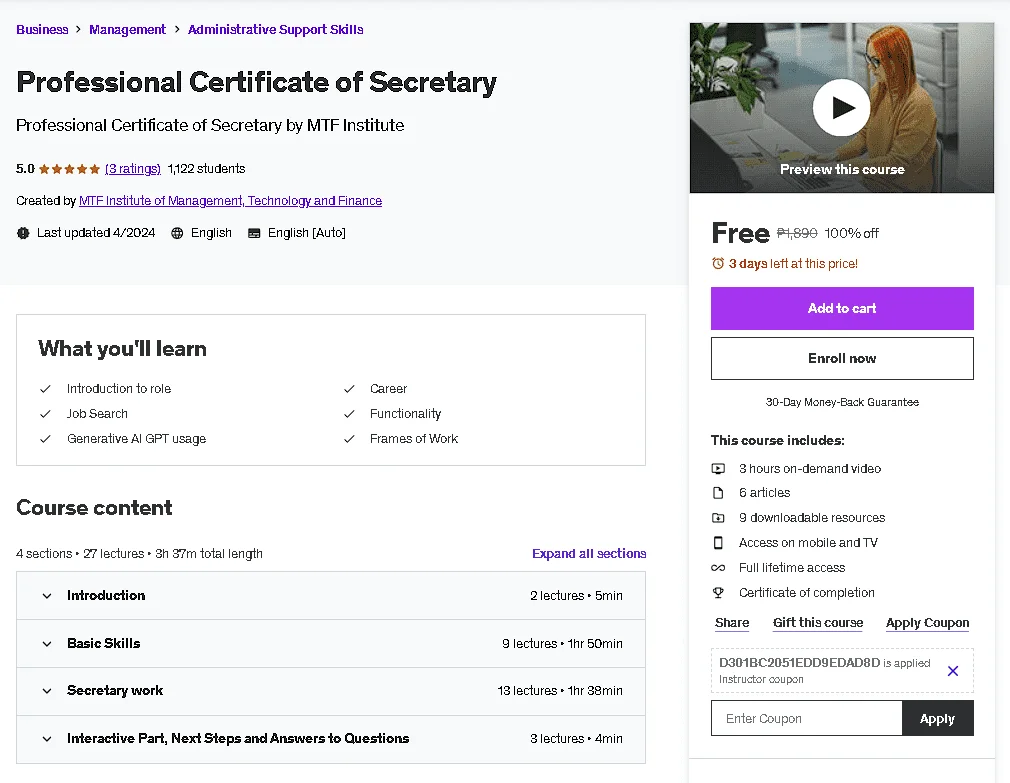
Task: Click the alarm clock icon by 3 days
Action: pyautogui.click(x=718, y=263)
